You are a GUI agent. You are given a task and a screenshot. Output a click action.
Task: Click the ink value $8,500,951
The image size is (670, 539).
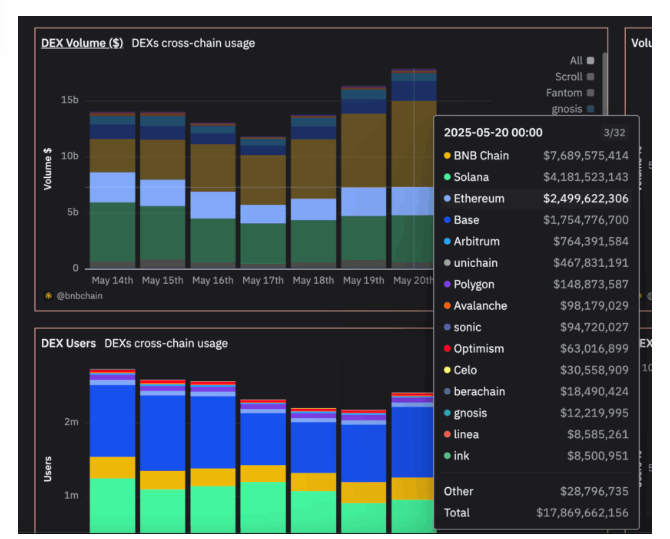[x=597, y=456]
